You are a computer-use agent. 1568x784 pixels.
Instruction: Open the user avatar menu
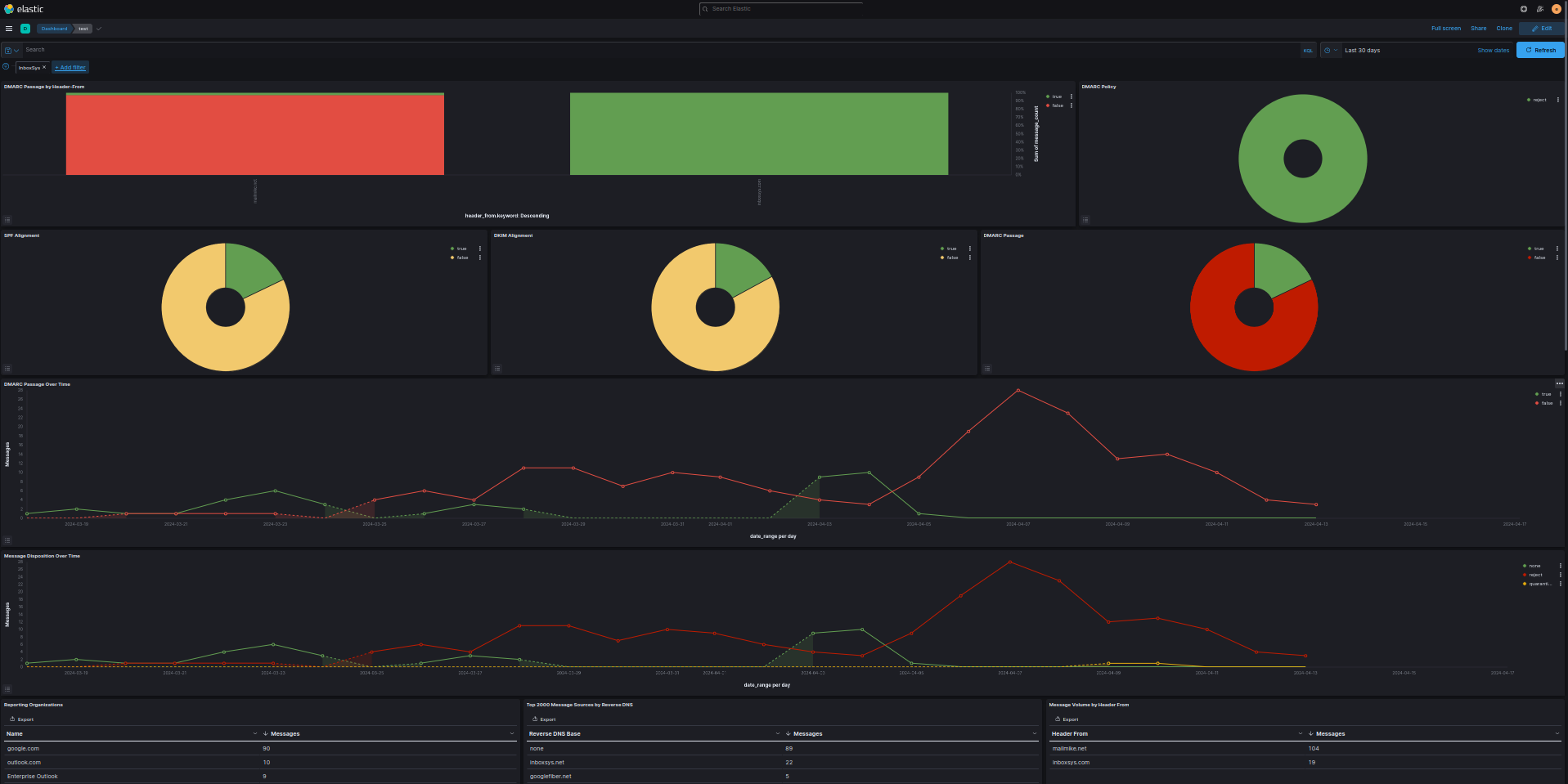click(x=1557, y=9)
